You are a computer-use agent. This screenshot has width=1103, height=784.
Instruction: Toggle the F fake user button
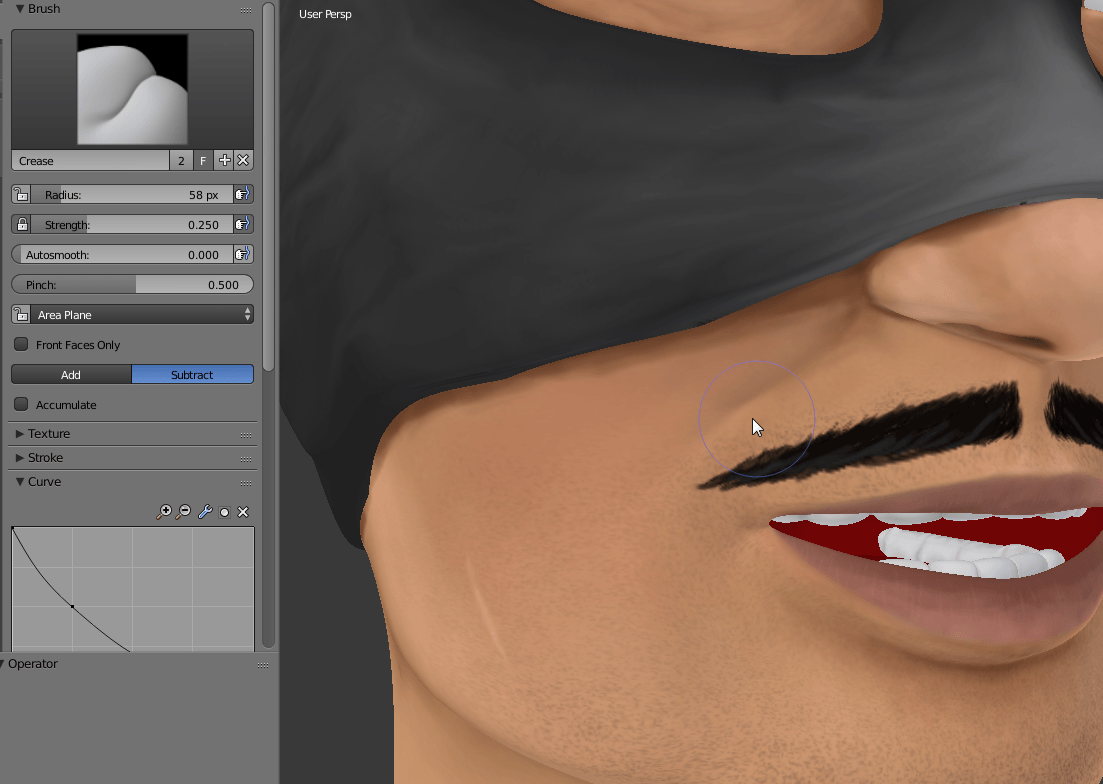[x=203, y=160]
